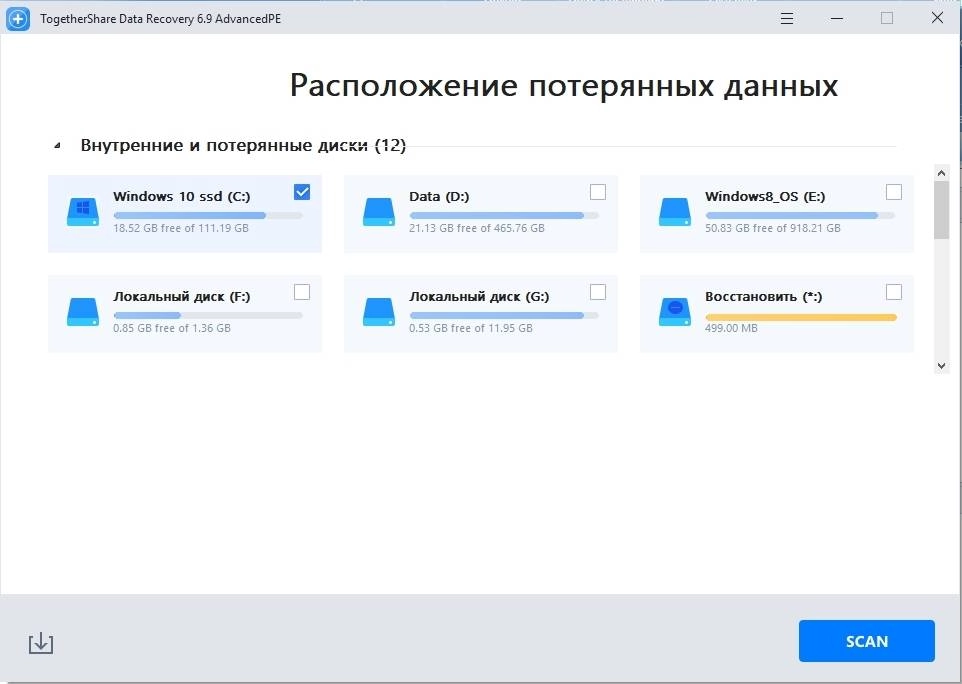Viewport: 962px width, 684px height.
Task: Click "50.83 GB free of 918.21 GB" text
Action: tap(773, 228)
